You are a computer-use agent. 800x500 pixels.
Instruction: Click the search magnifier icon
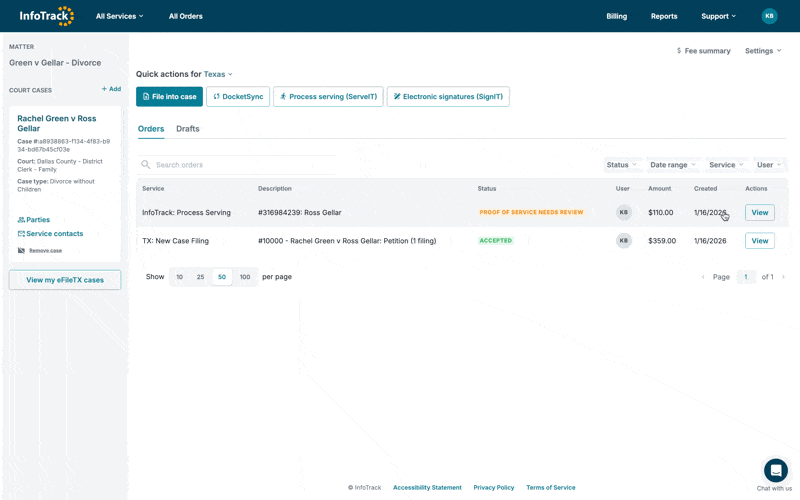(x=146, y=165)
